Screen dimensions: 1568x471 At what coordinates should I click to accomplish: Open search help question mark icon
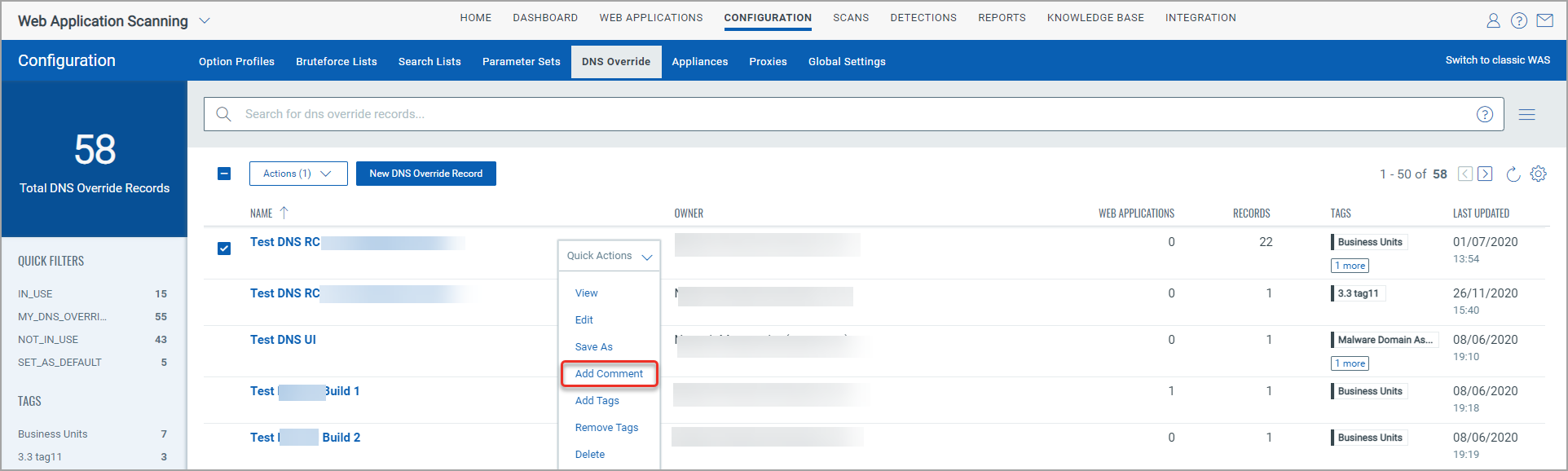[x=1485, y=114]
